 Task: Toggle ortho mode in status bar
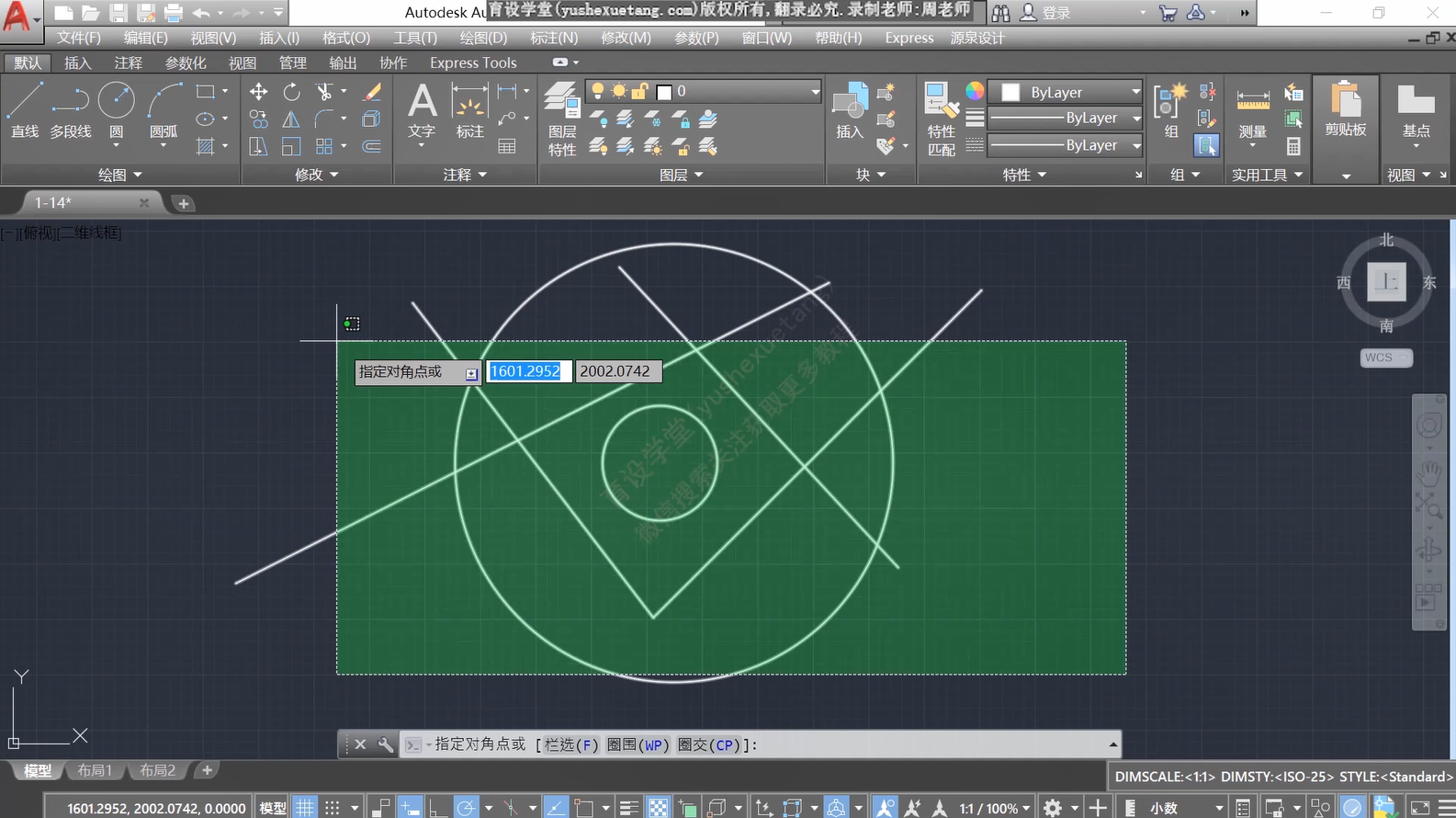tap(438, 807)
